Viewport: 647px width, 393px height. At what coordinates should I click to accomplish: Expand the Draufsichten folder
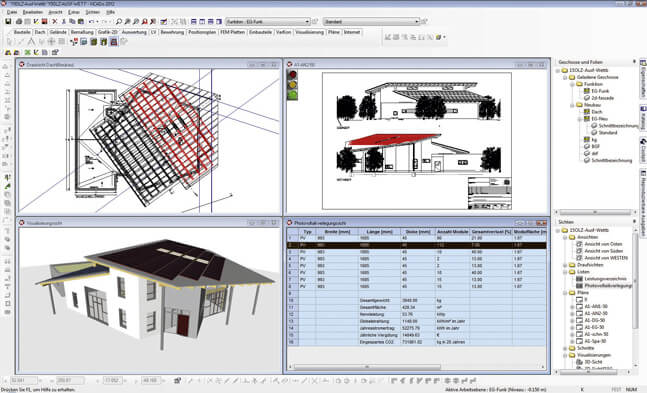coord(565,265)
